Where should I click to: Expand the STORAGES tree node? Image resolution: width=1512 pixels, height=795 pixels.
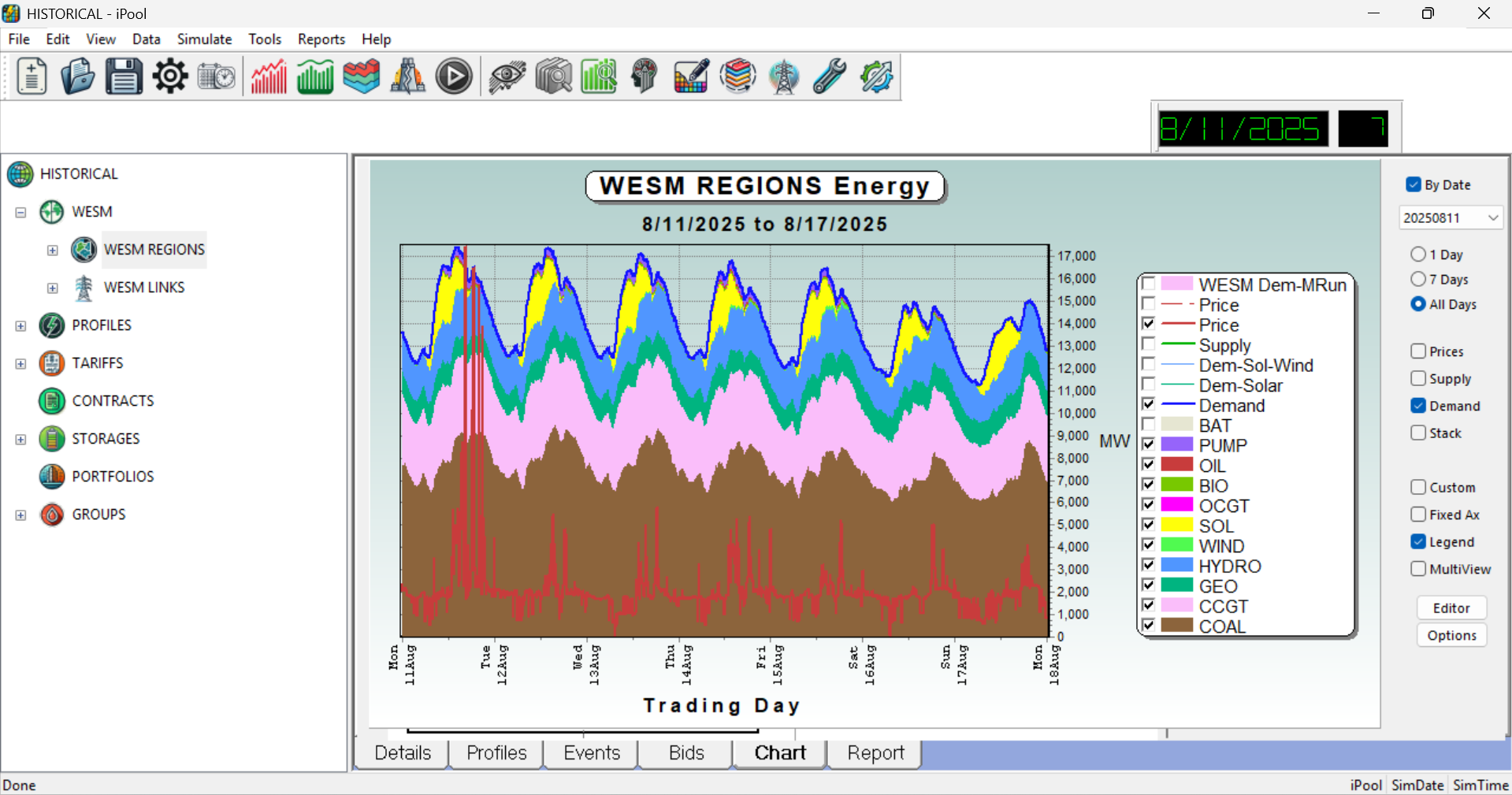(x=21, y=440)
